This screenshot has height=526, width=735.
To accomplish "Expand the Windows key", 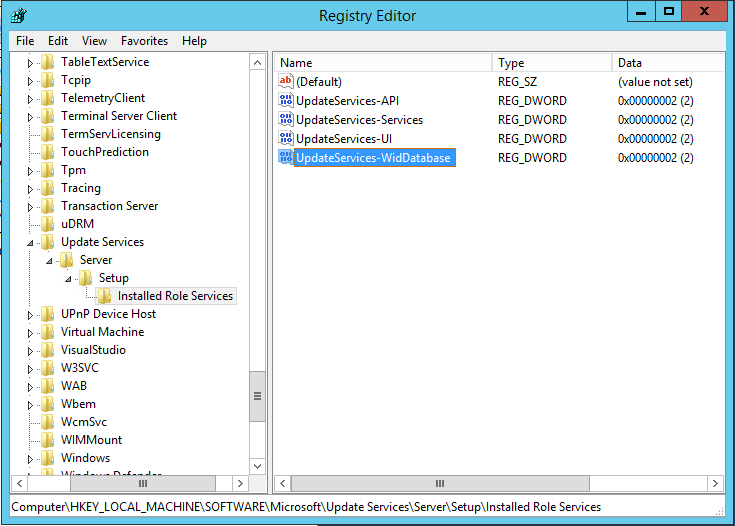I will (x=30, y=459).
